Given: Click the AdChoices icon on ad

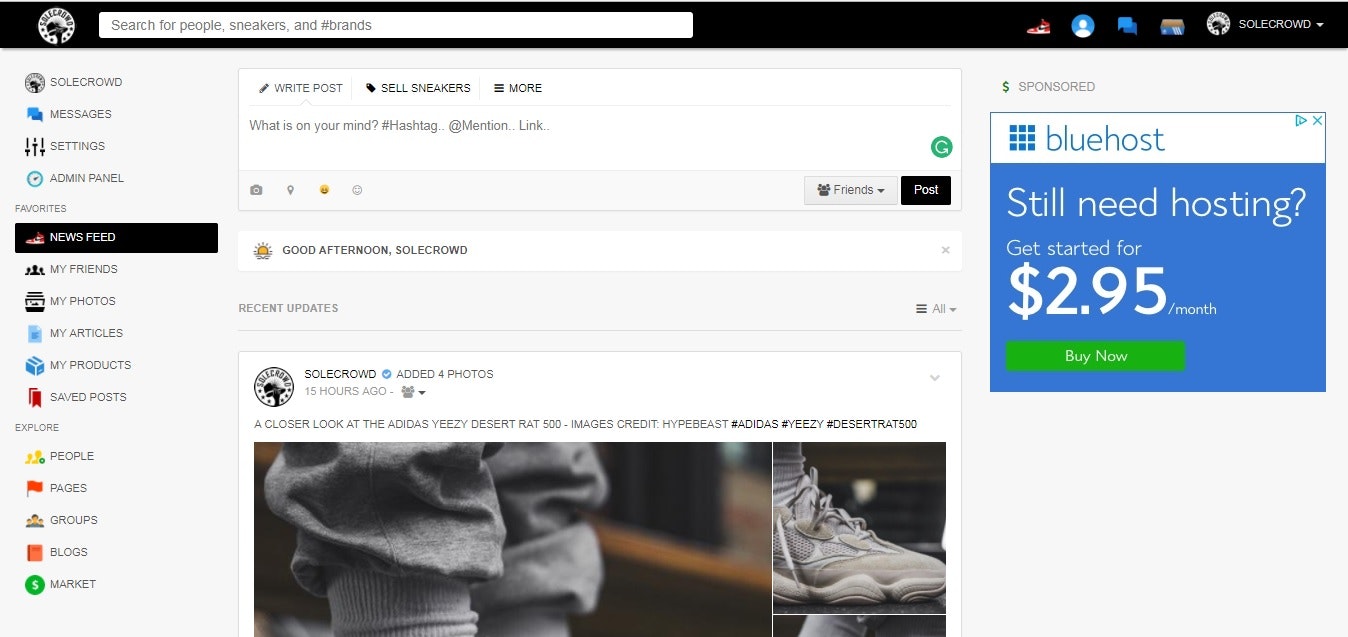Looking at the screenshot, I should tap(1302, 120).
